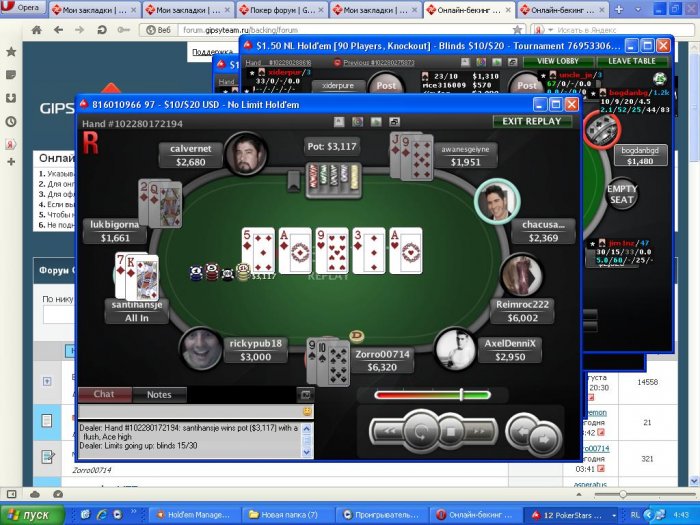
Task: Click the chat input field
Action: 190,411
